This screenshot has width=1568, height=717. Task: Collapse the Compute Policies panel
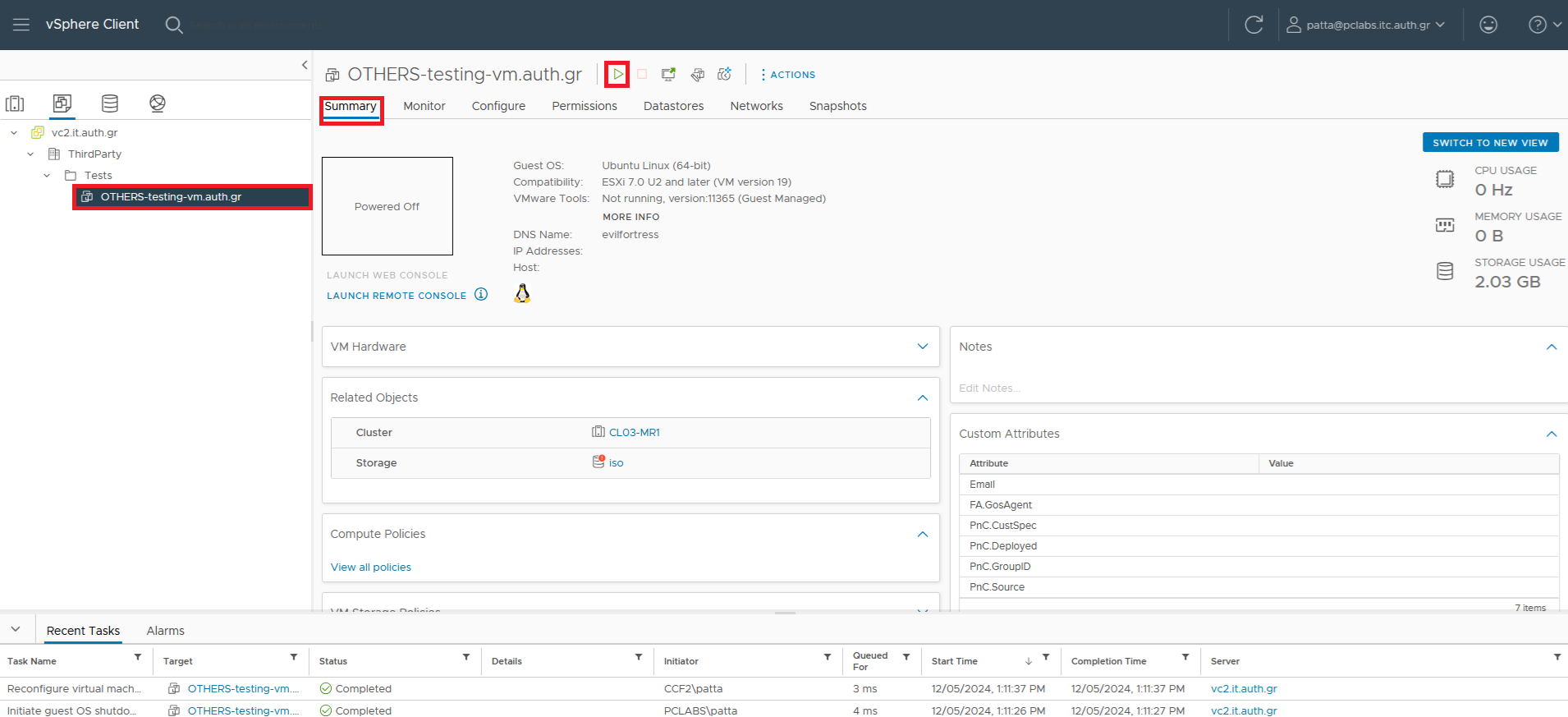pos(923,534)
